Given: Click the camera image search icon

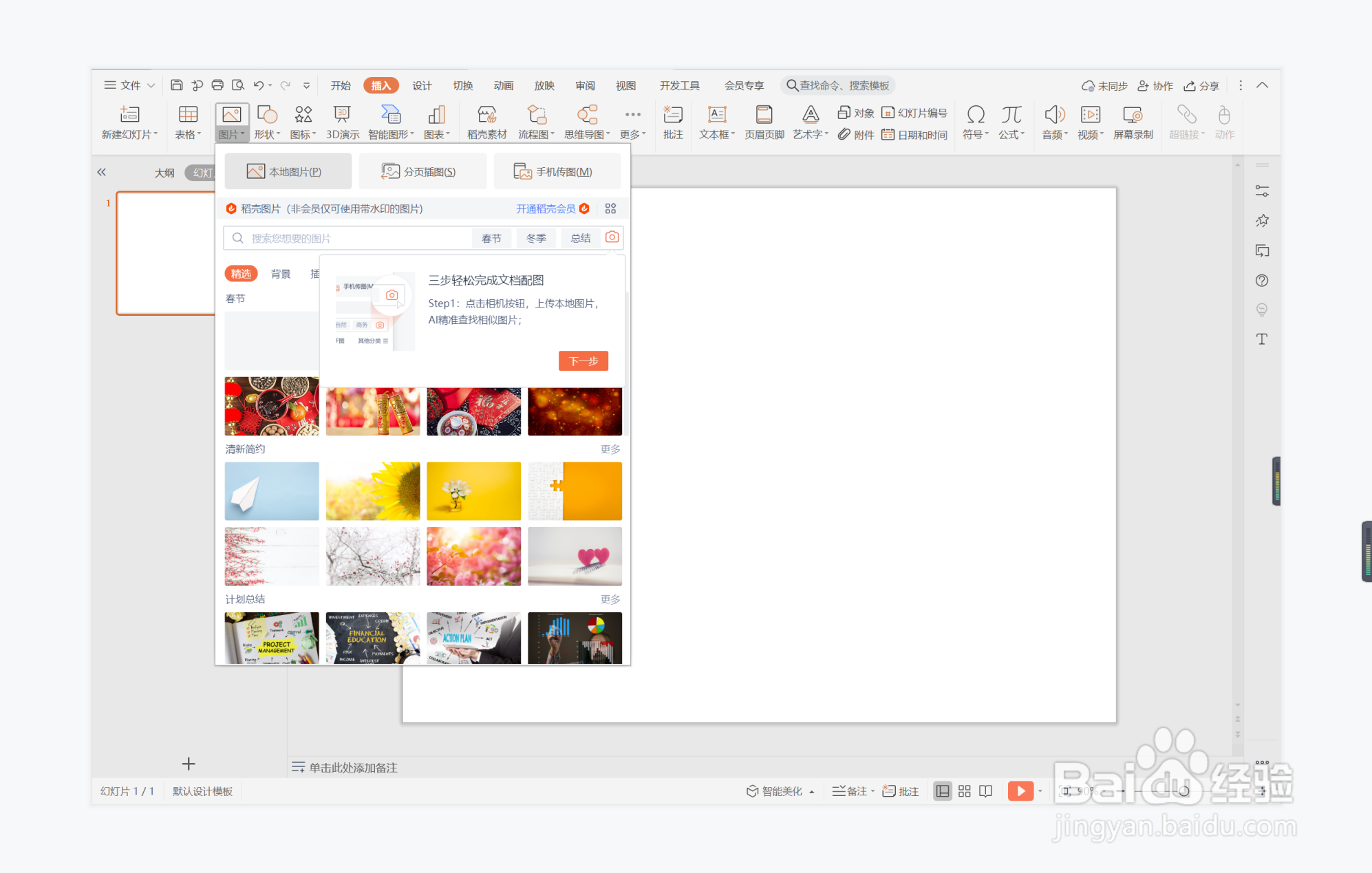Looking at the screenshot, I should pos(612,237).
